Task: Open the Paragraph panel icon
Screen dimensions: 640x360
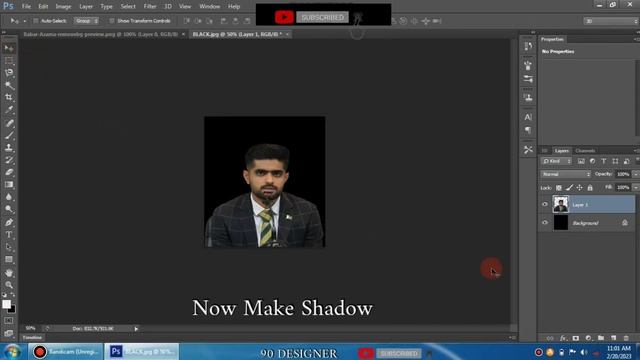Action: tap(528, 130)
